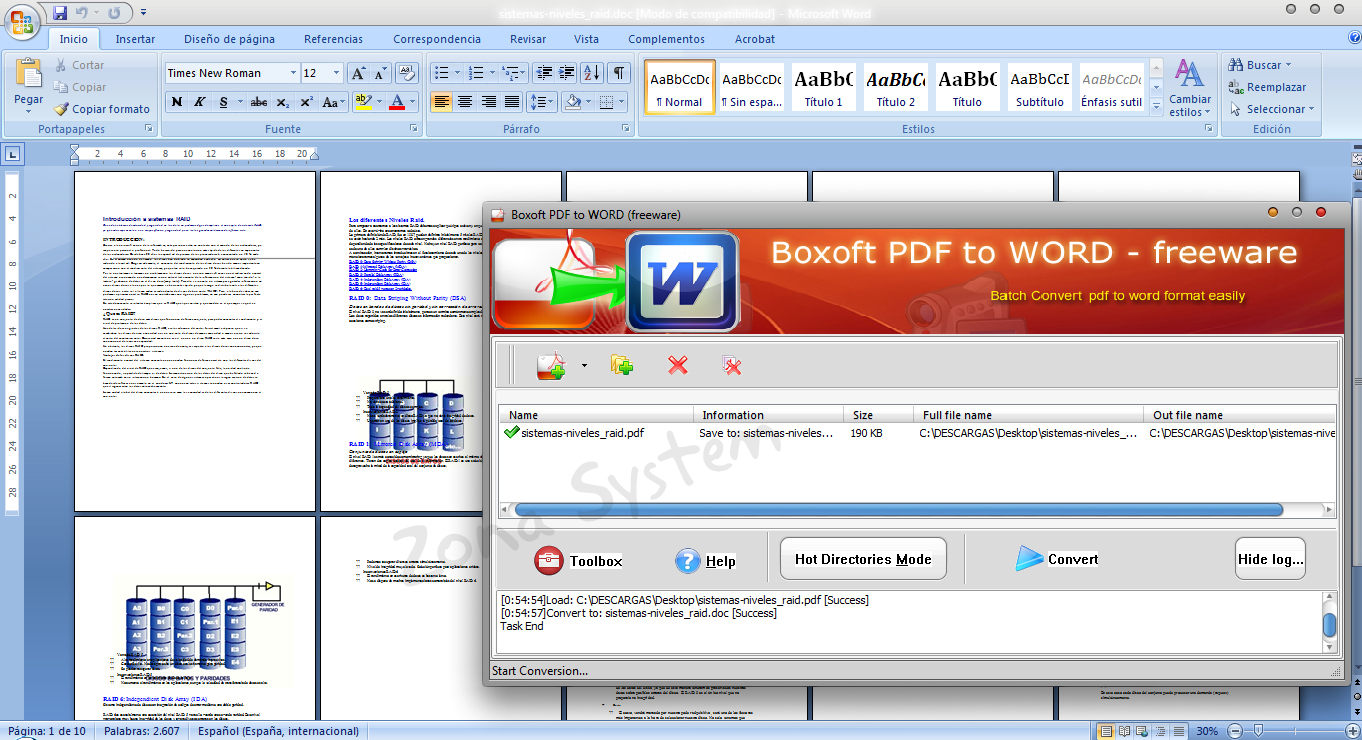Click the Convert button
This screenshot has height=740, width=1362.
point(1057,559)
